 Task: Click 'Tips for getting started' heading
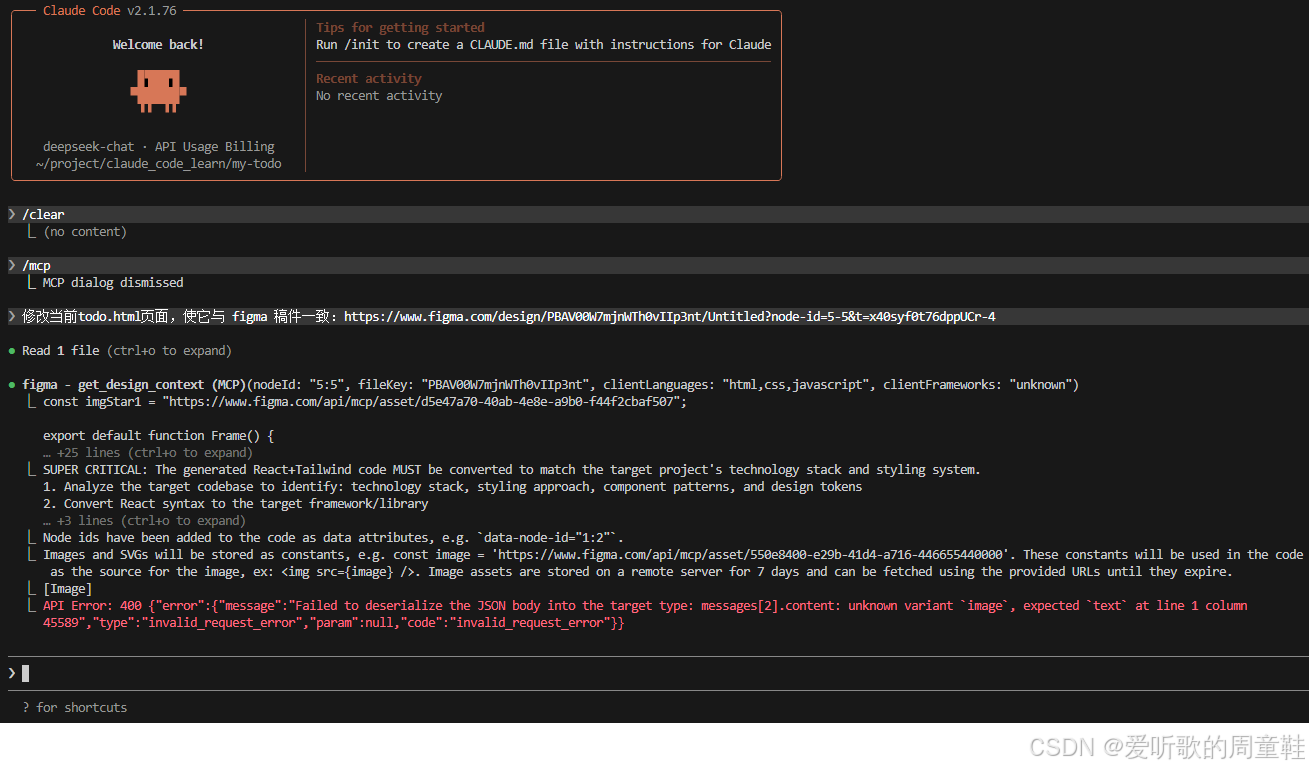tap(400, 28)
